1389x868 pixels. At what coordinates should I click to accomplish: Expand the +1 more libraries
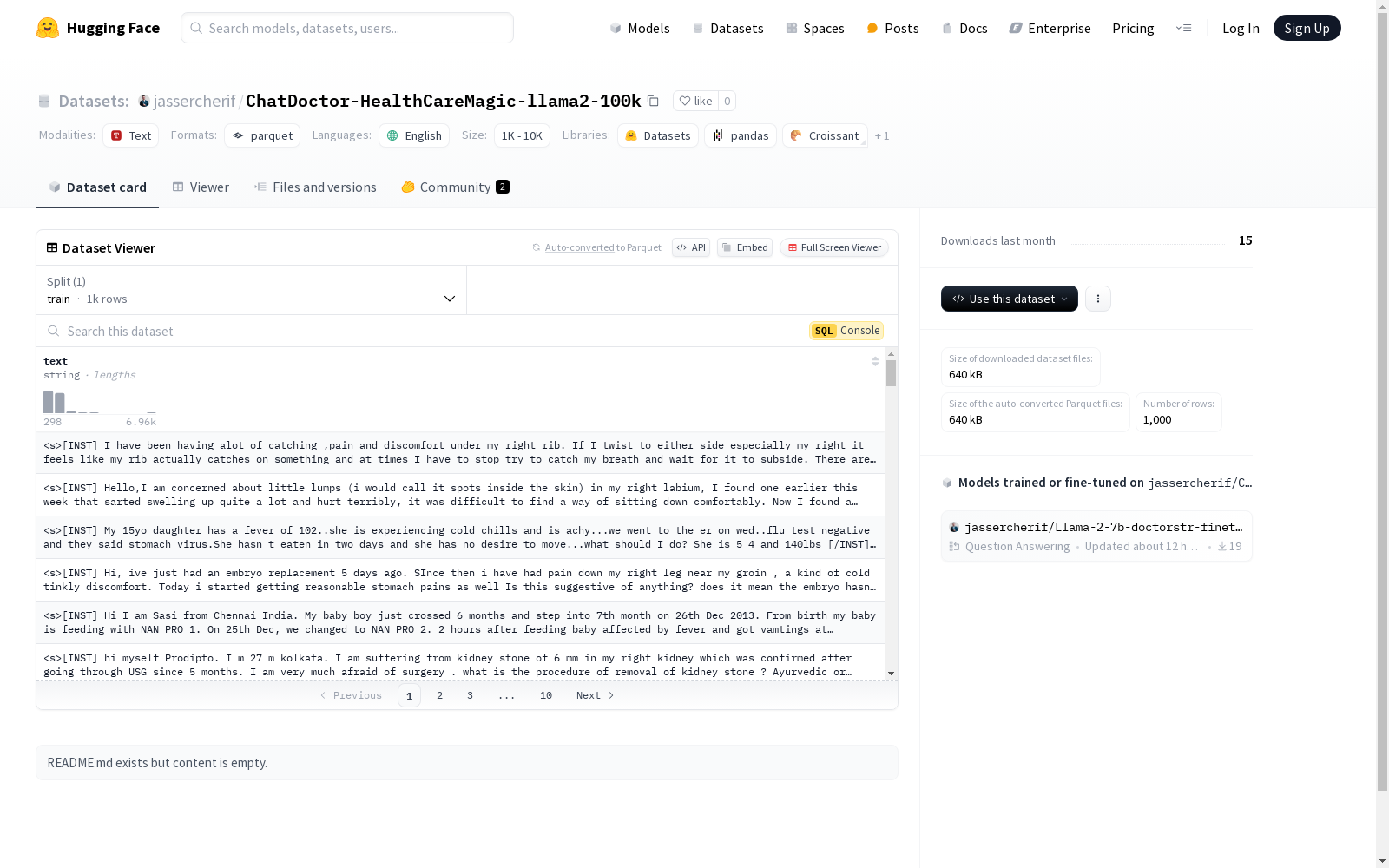pos(882,135)
